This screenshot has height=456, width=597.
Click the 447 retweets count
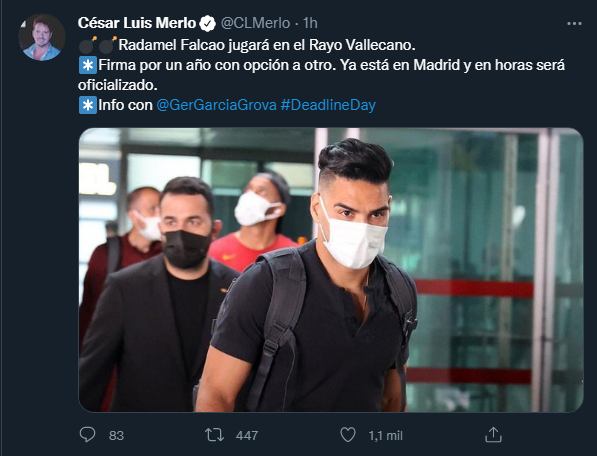click(247, 435)
